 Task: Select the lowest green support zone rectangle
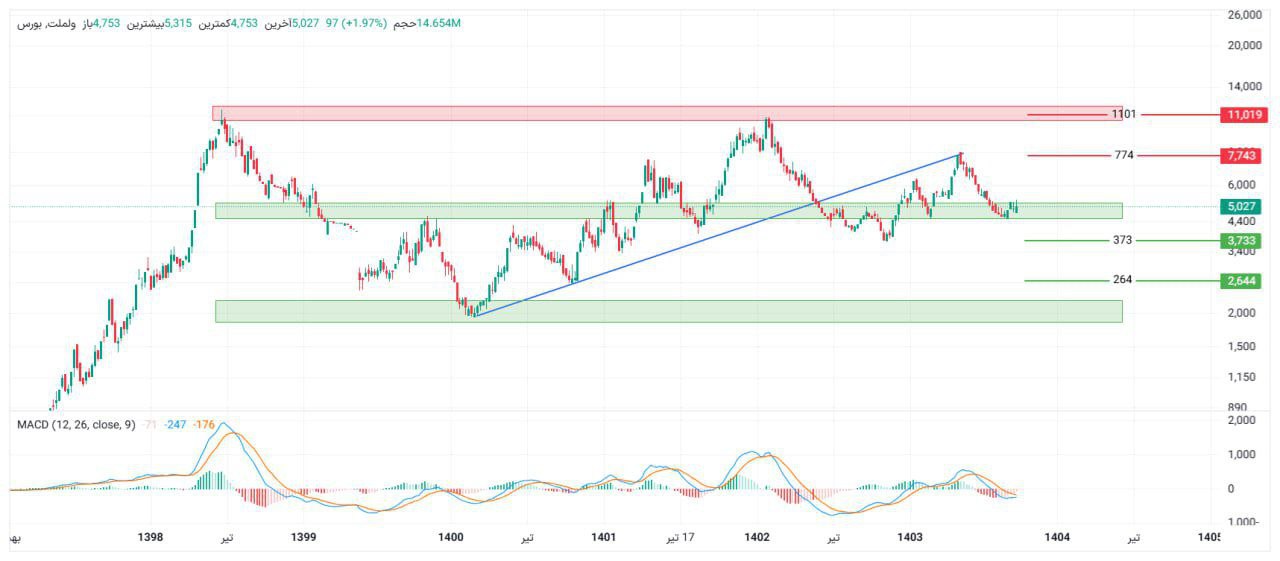click(x=668, y=311)
